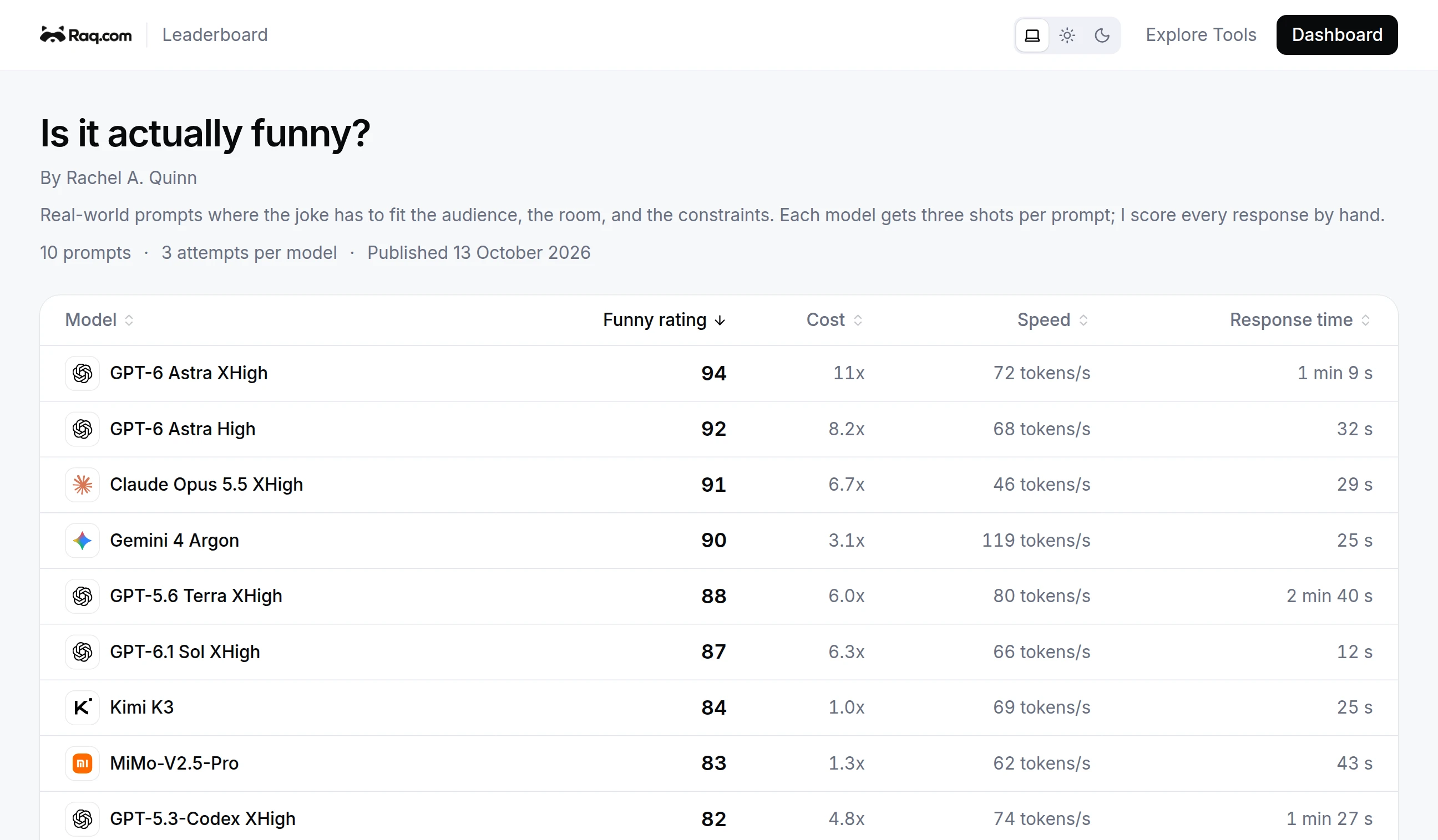Click the Kimi K3 logo icon
This screenshot has width=1438, height=840.
coord(83,707)
